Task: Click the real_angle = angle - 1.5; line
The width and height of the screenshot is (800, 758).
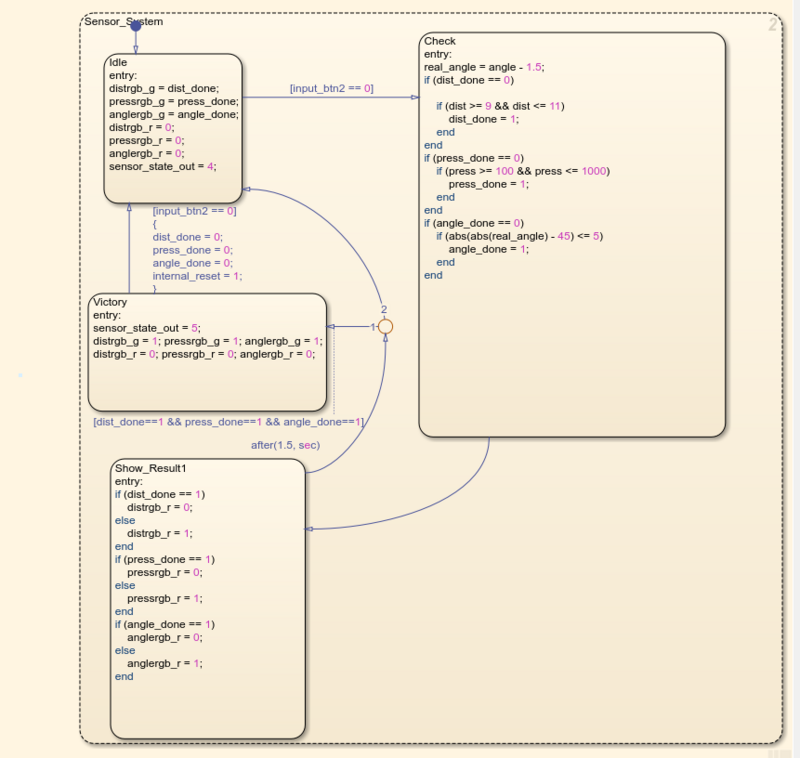Action: [x=484, y=67]
